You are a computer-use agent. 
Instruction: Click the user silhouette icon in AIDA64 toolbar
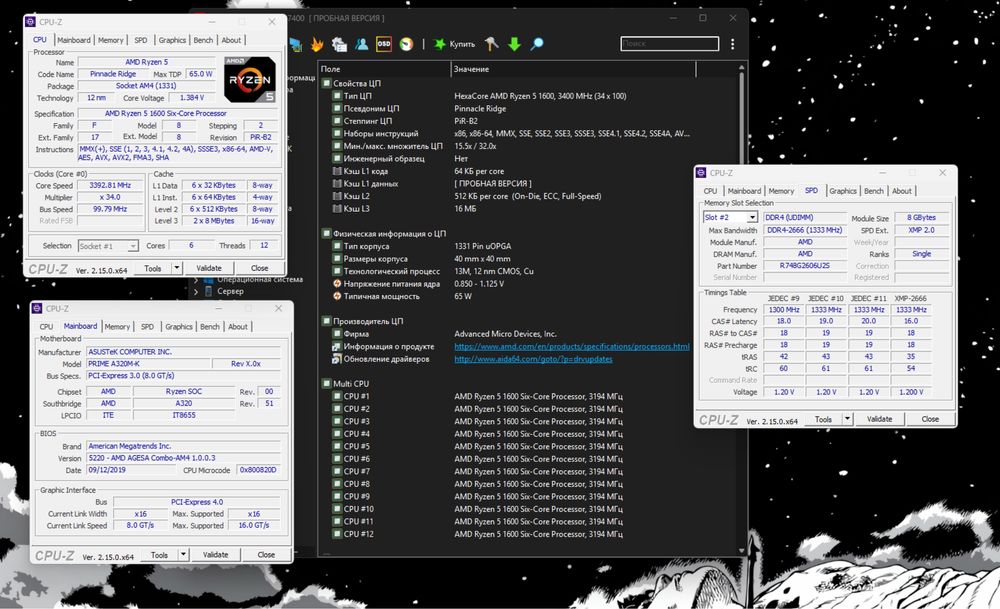point(362,44)
